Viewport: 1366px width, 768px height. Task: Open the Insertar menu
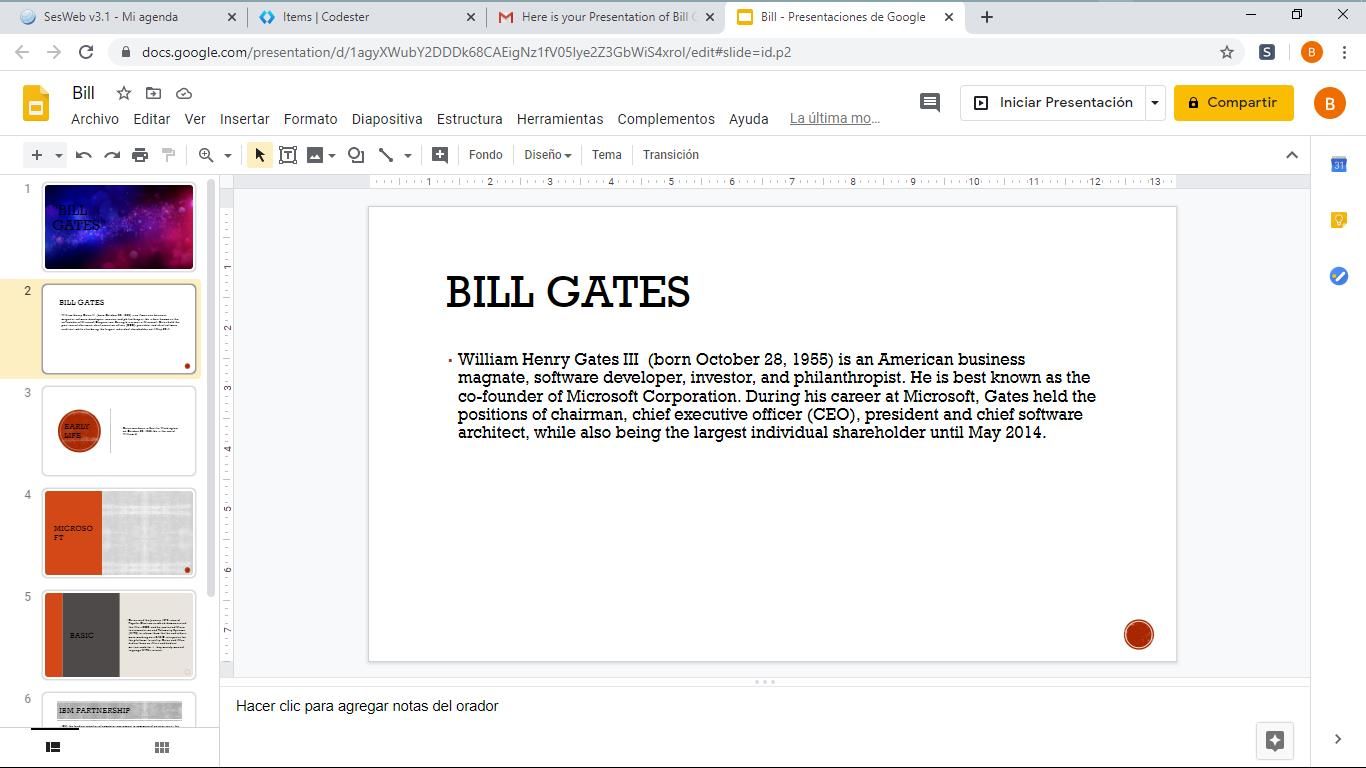tap(245, 119)
